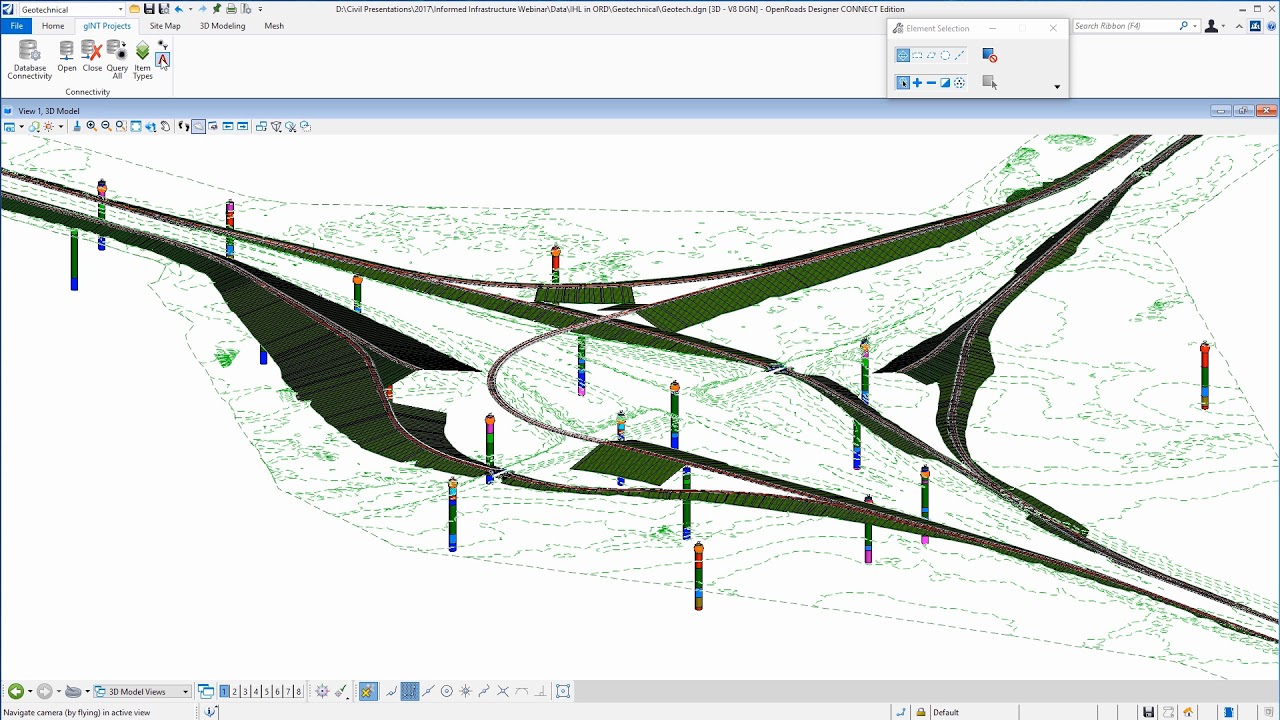Image resolution: width=1280 pixels, height=720 pixels.
Task: Open the File menu
Action: click(x=16, y=26)
